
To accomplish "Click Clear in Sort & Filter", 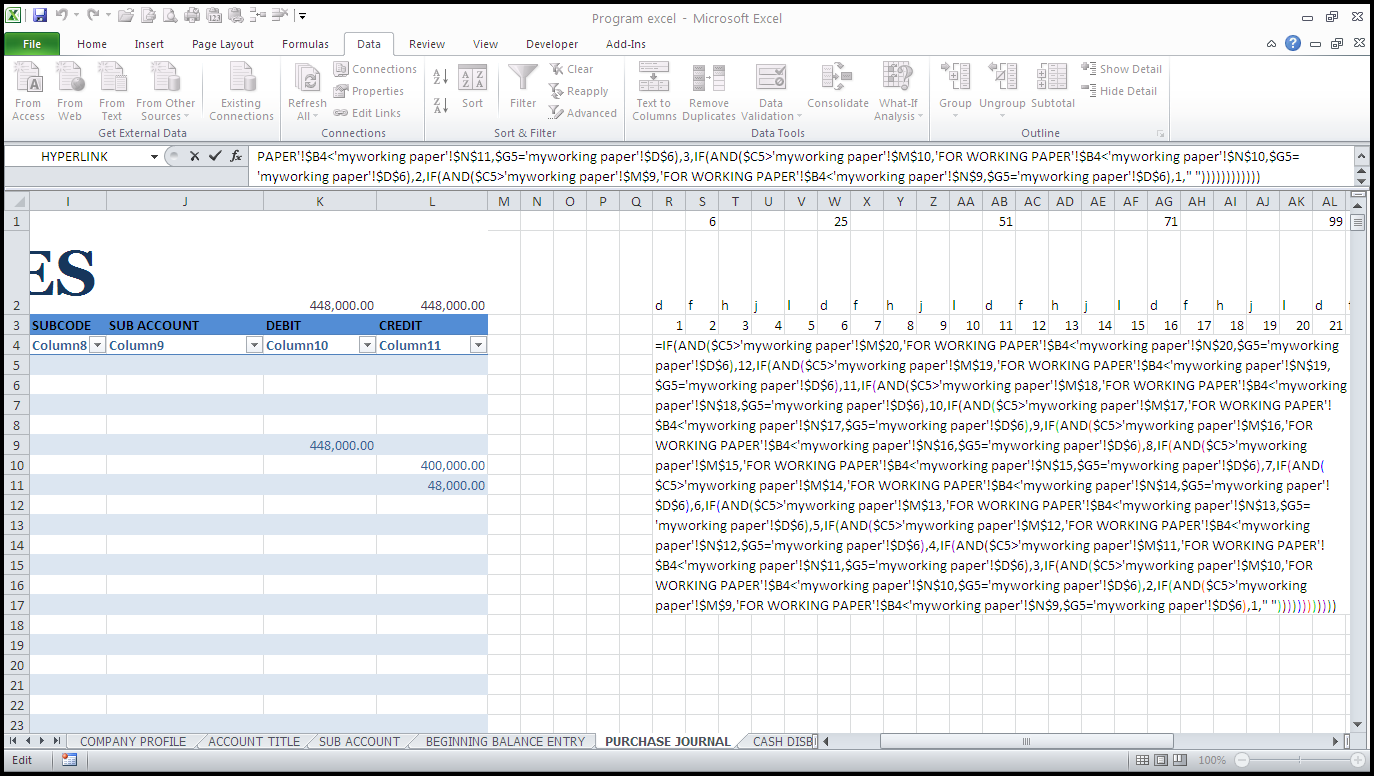I will click(x=571, y=69).
